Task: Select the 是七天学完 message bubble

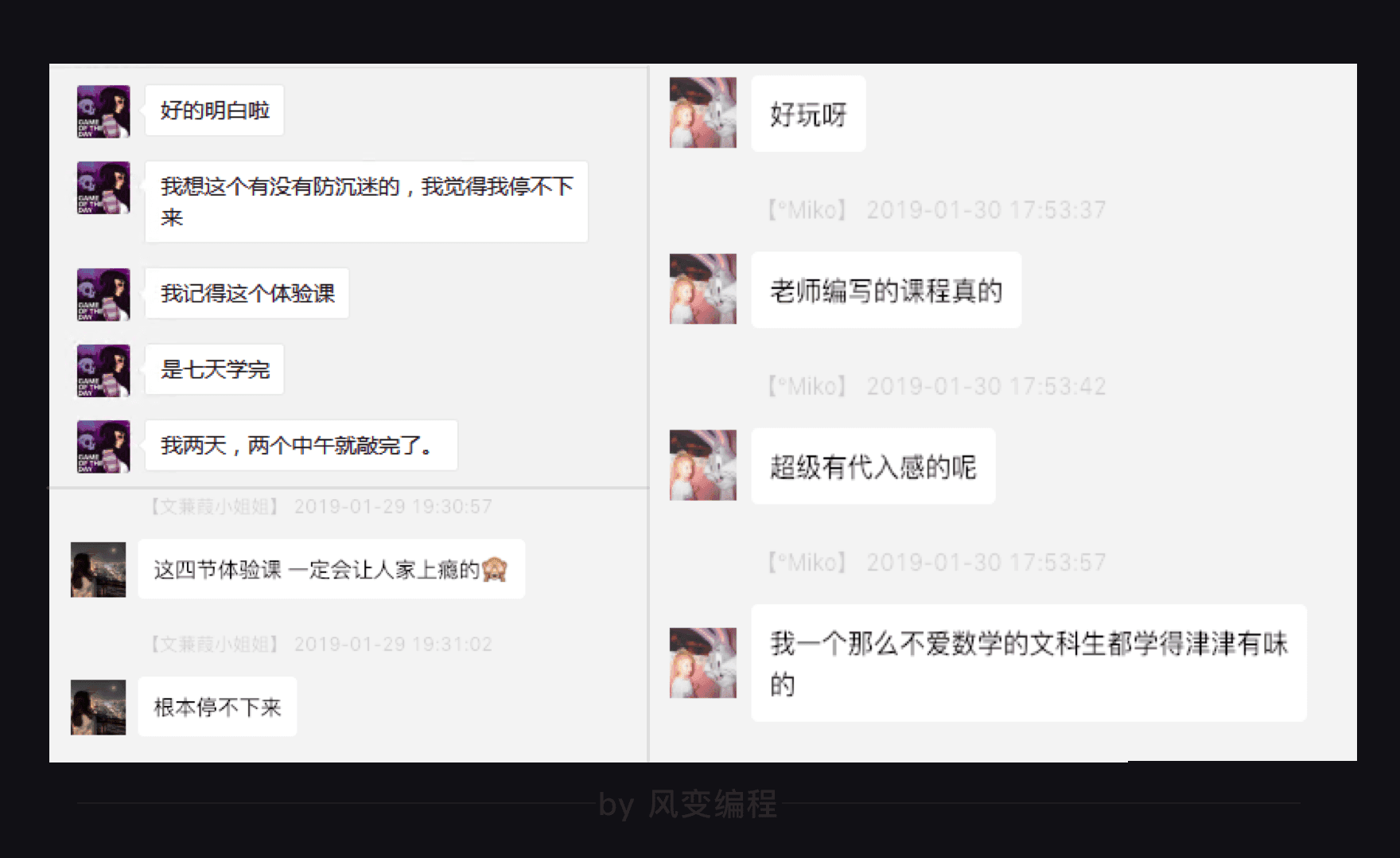Action: (215, 369)
